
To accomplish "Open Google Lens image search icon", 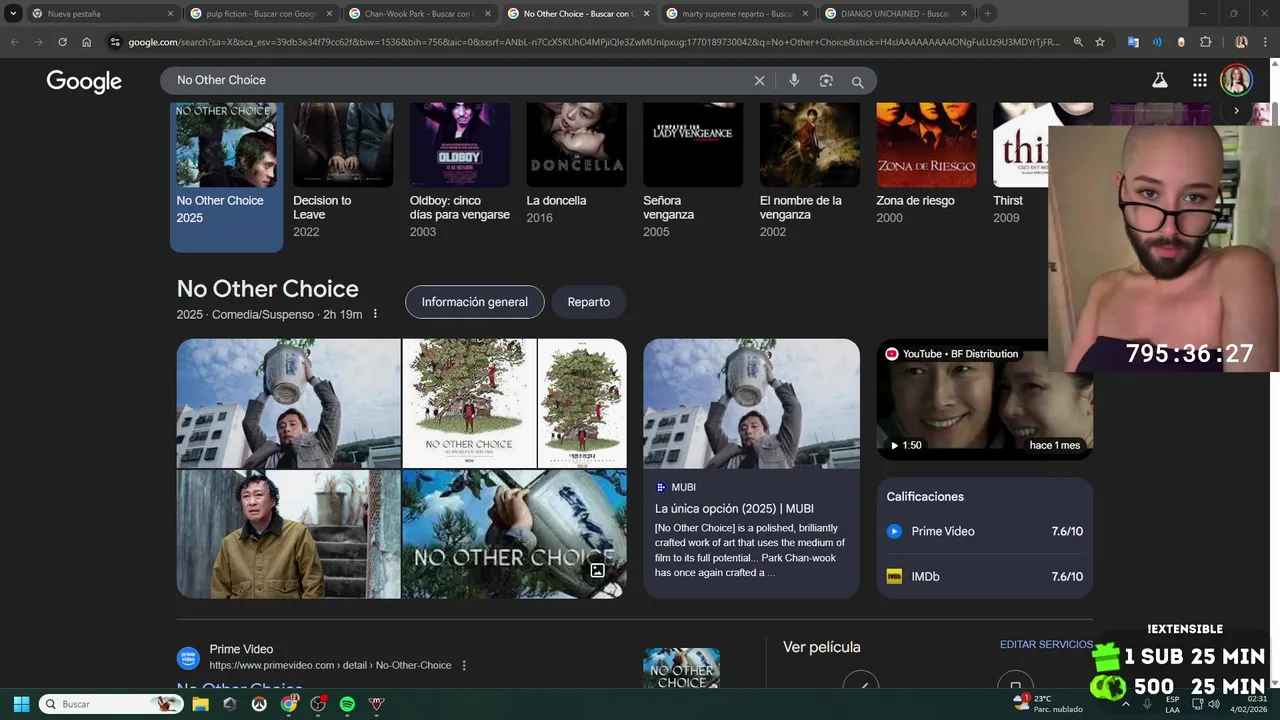I will (x=826, y=81).
